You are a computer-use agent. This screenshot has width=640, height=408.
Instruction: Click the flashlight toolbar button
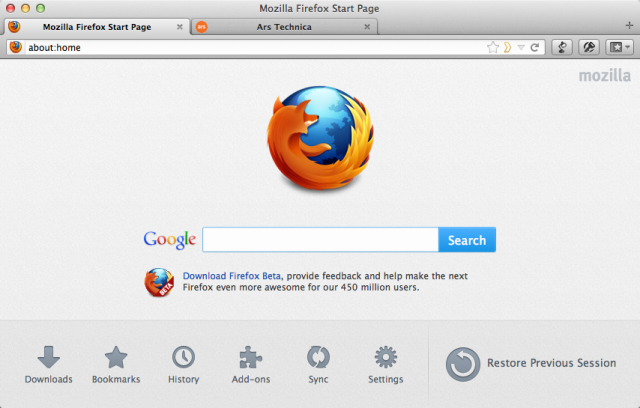[589, 47]
